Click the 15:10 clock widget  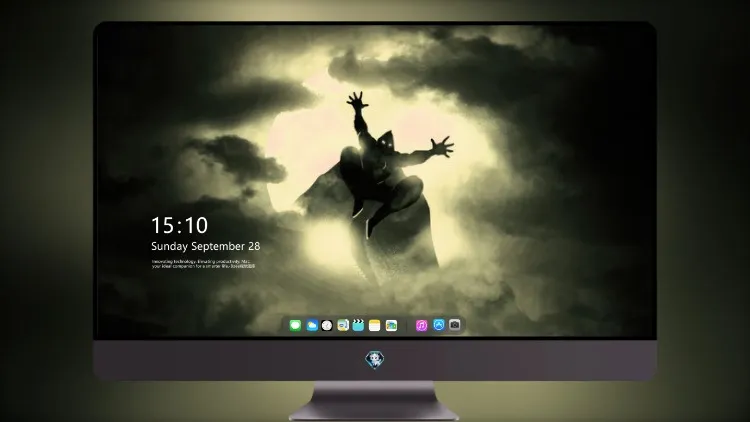(x=179, y=225)
